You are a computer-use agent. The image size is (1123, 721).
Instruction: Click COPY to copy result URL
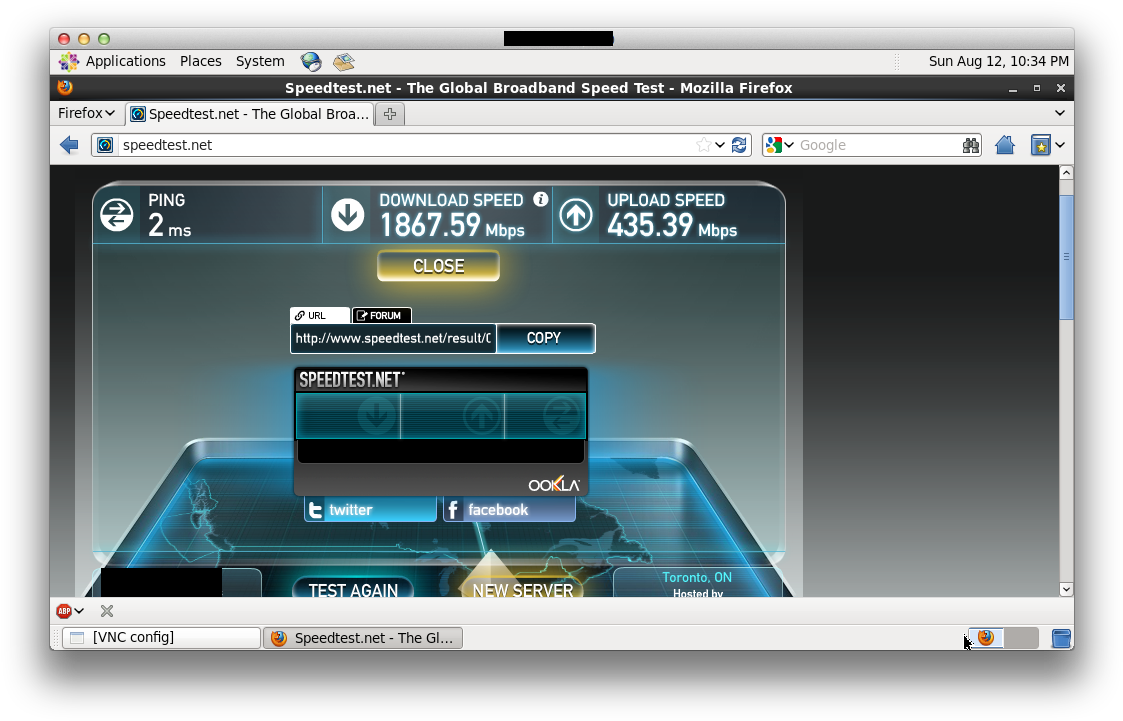coord(544,338)
